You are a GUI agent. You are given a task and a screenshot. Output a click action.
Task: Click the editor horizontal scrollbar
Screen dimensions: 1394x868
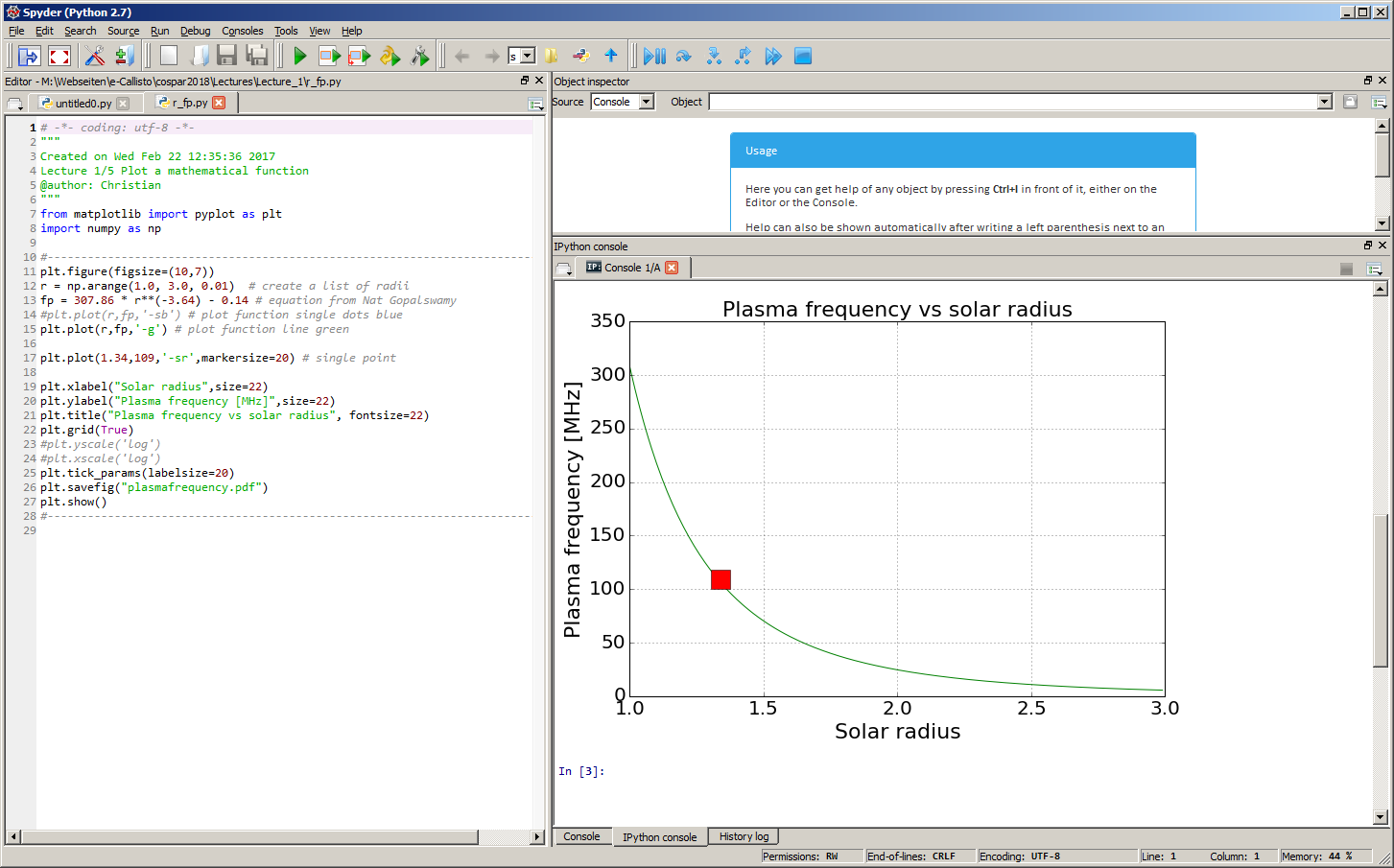coord(274,837)
